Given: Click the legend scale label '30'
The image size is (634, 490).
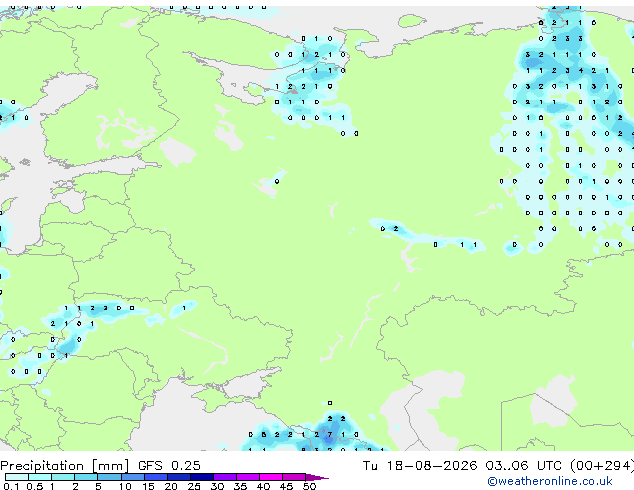Looking at the screenshot, I should point(217,486).
